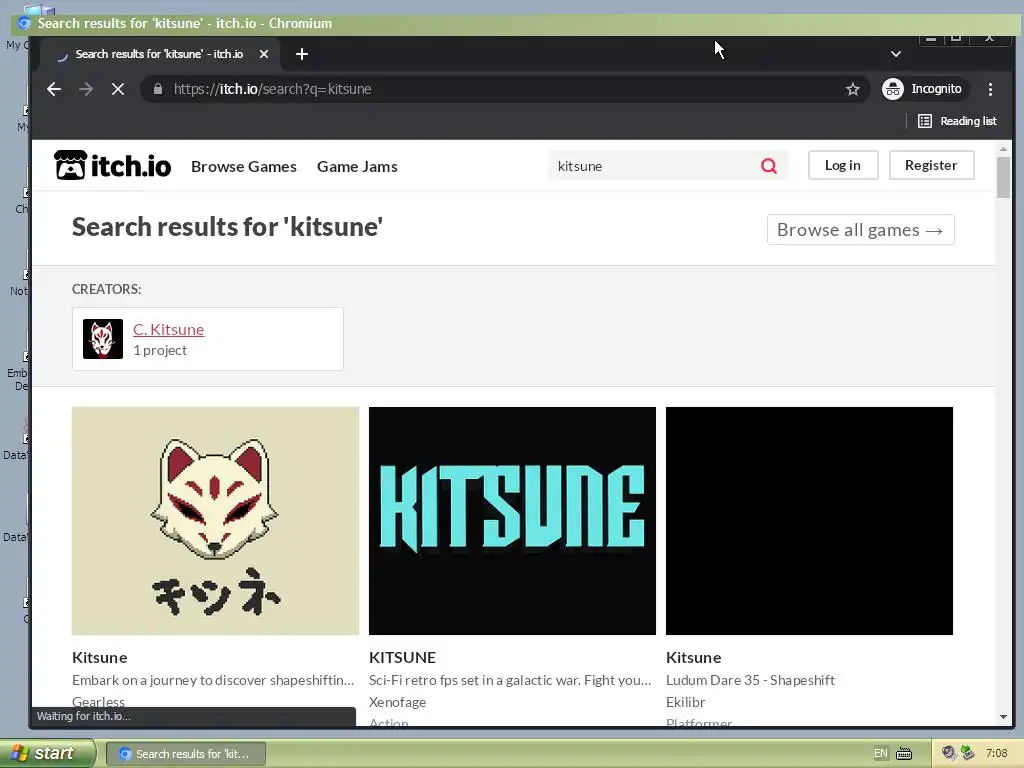
Task: Click the system tray clock 7:08
Action: (997, 754)
